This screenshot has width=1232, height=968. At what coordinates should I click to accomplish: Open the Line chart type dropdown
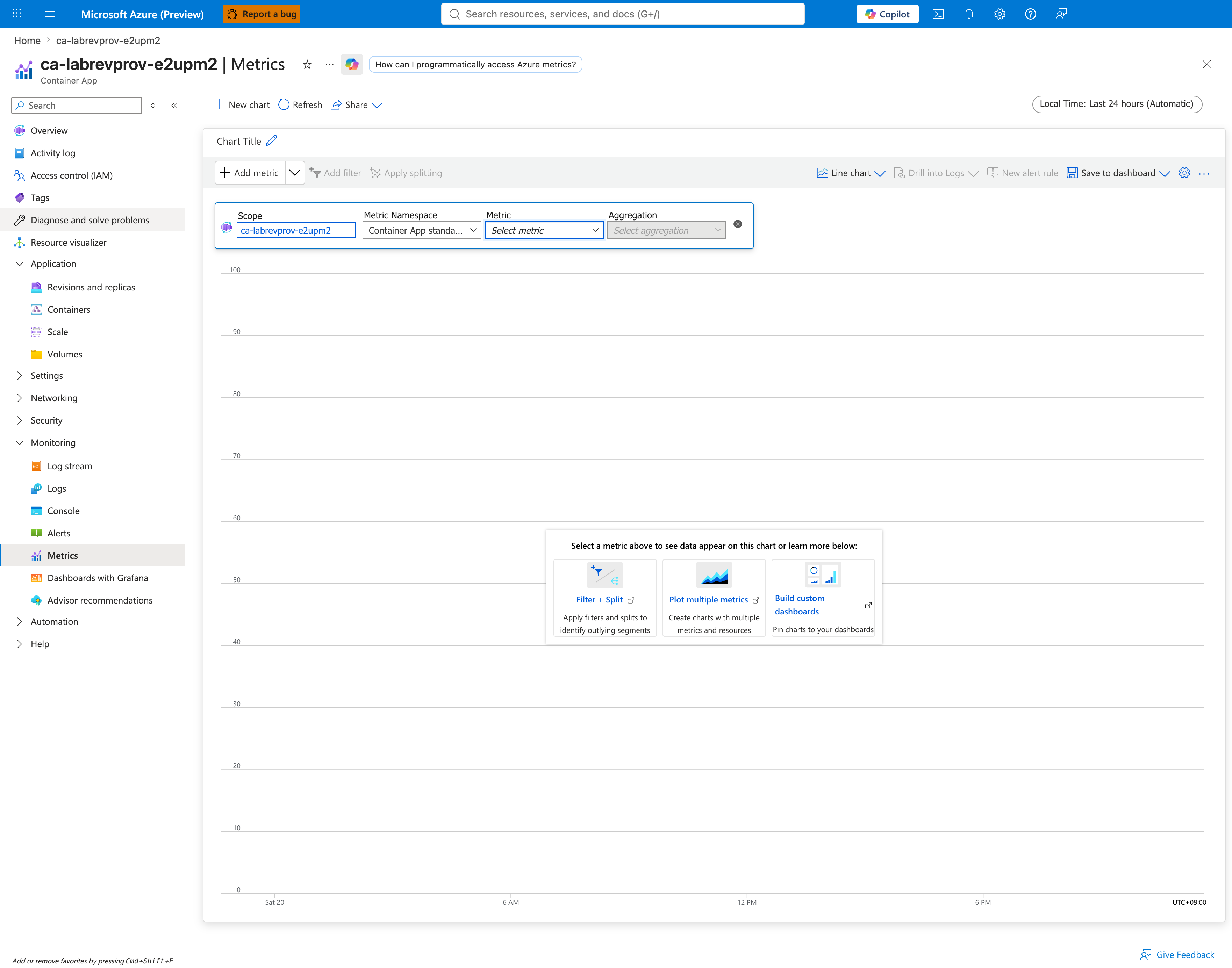(x=851, y=173)
